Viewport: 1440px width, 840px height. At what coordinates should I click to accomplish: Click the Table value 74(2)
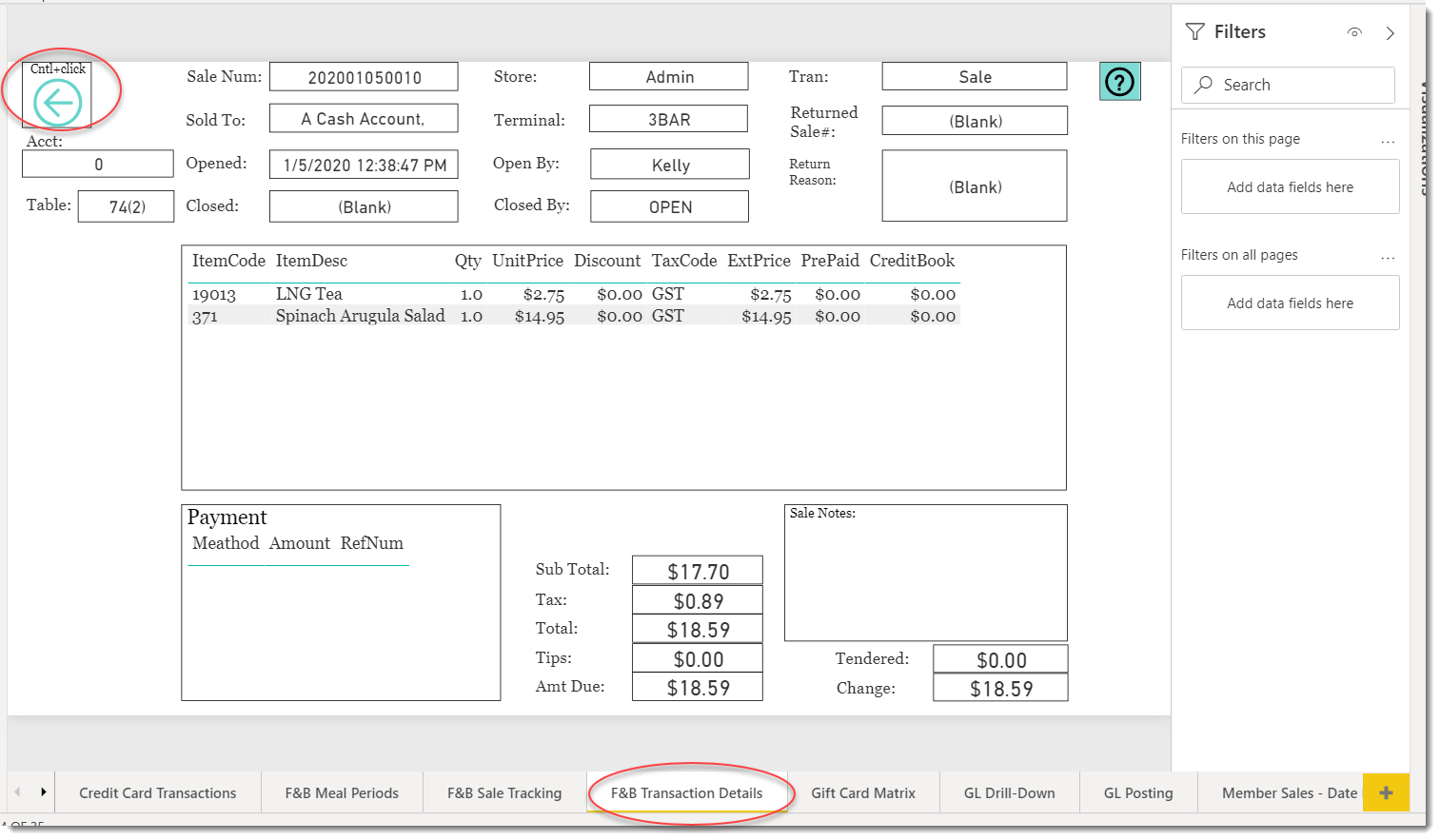(x=127, y=206)
